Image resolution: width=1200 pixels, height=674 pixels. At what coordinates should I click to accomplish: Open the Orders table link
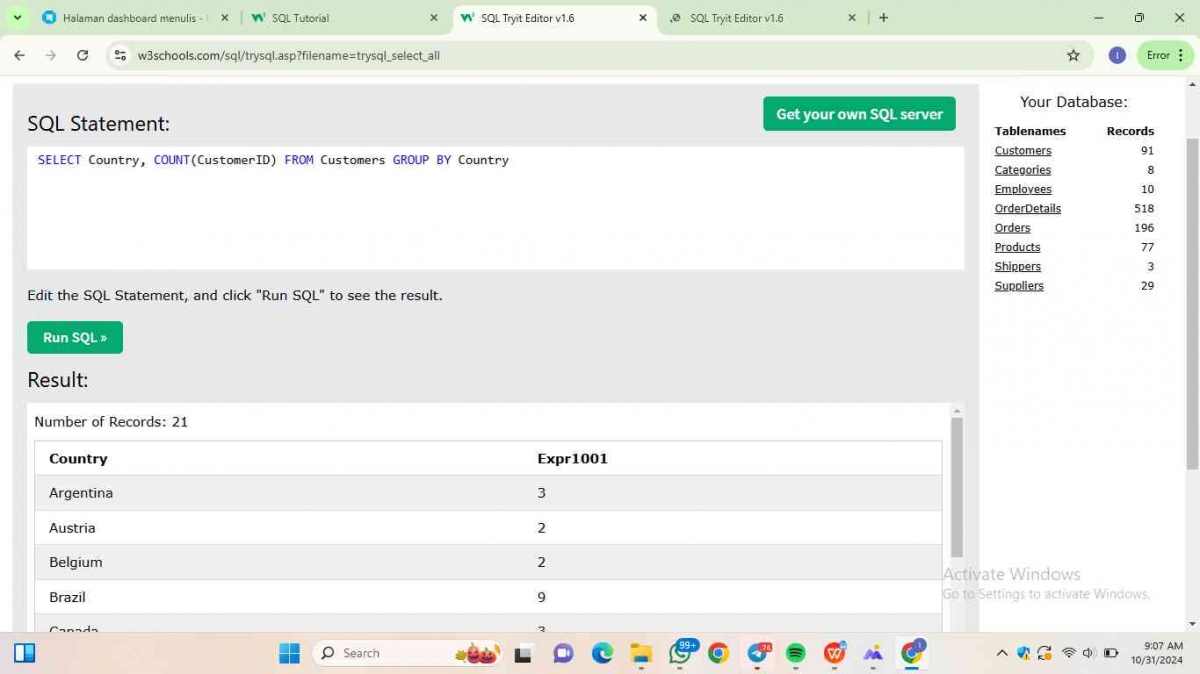[x=1012, y=228]
